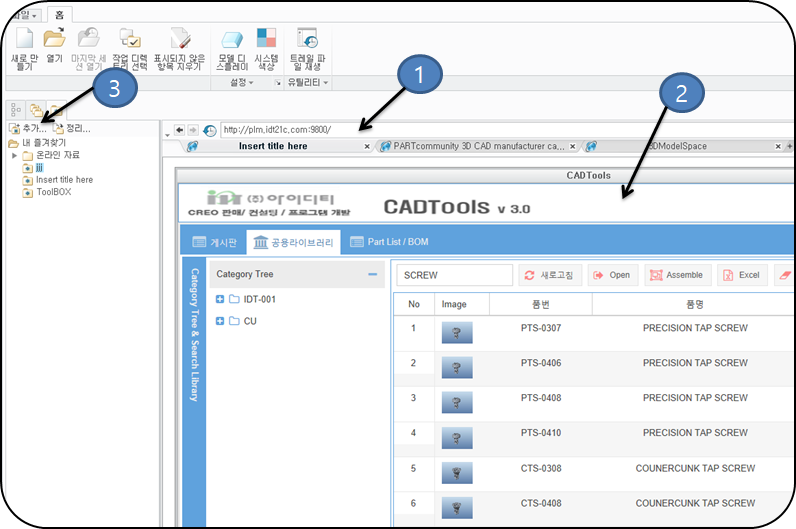Click the CU folder icon
Image resolution: width=796 pixels, height=529 pixels.
point(234,321)
